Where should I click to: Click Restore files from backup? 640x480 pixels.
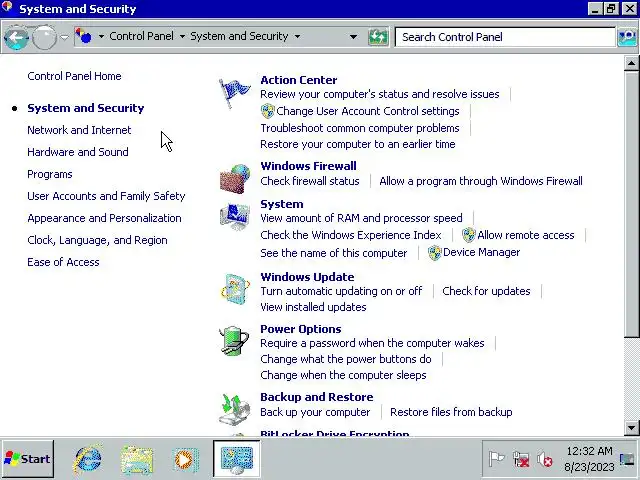tap(451, 412)
